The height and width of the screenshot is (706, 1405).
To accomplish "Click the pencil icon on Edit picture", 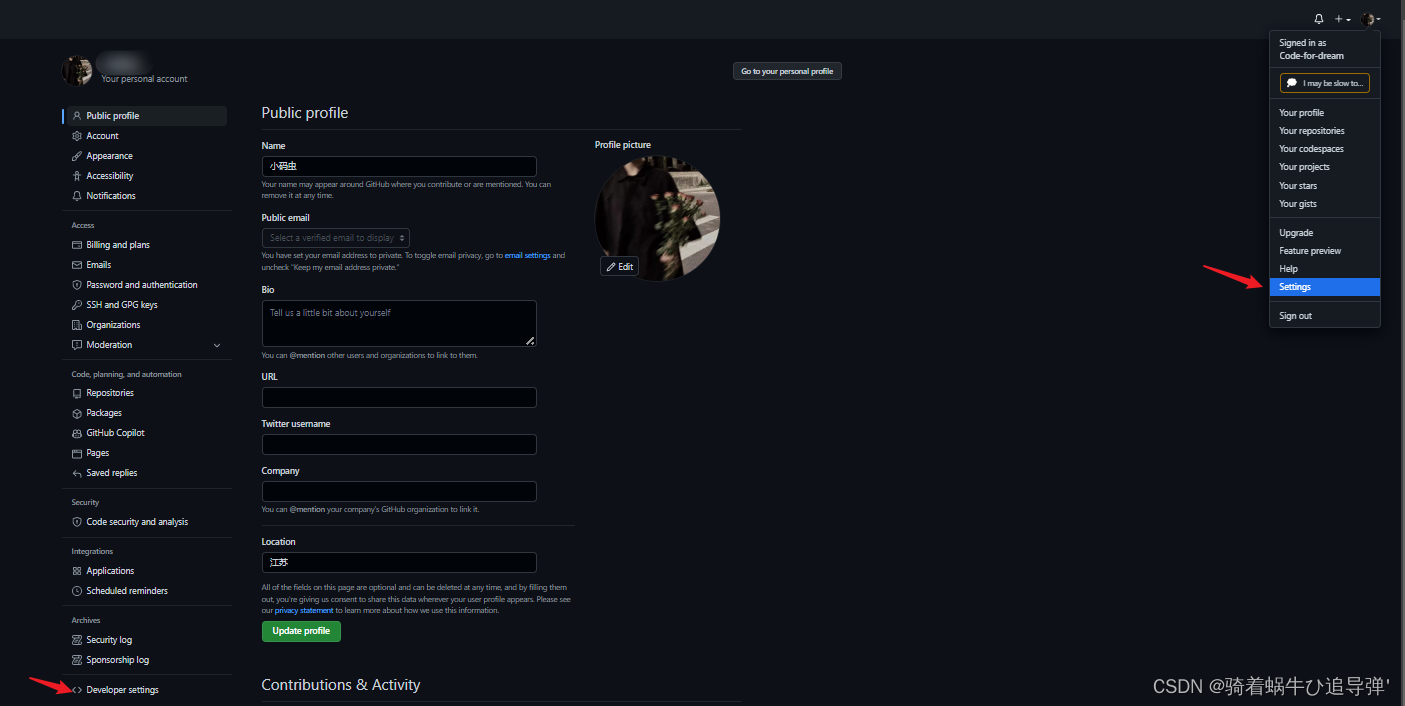I will (611, 267).
